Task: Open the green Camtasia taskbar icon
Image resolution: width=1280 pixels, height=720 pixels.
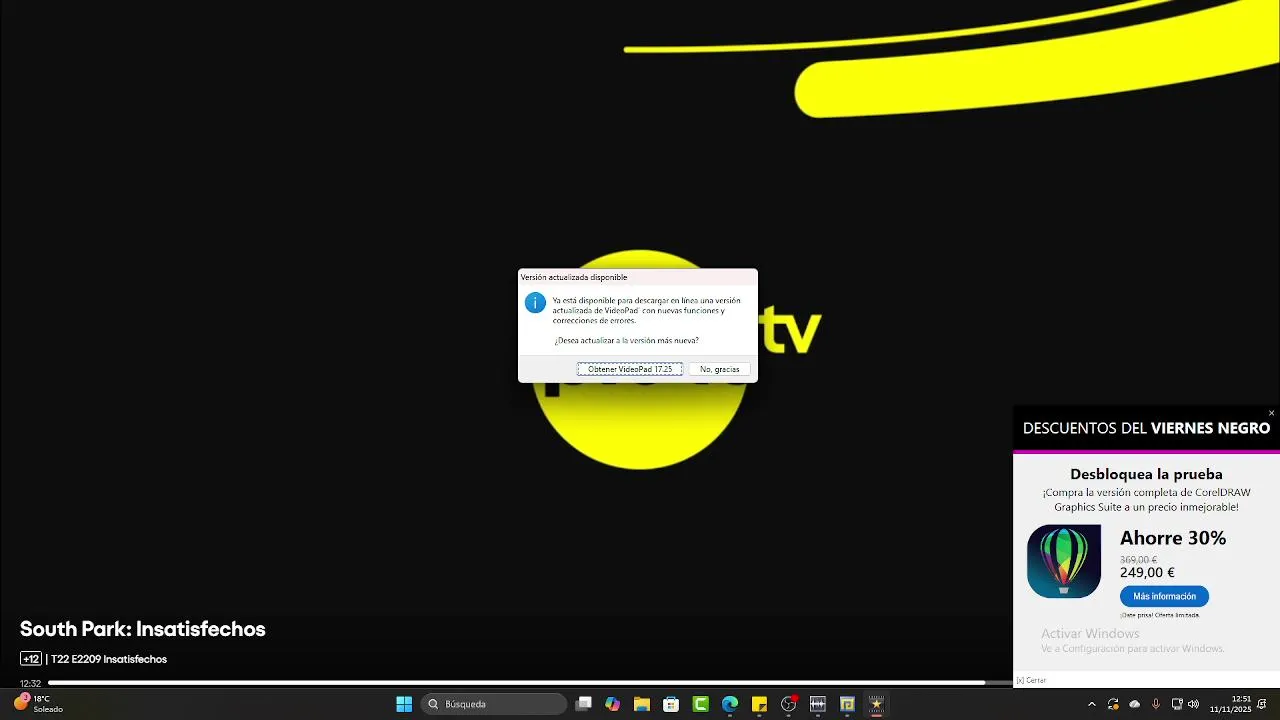Action: coord(701,704)
